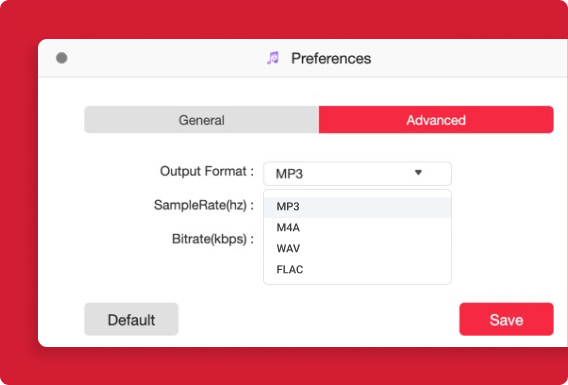Switch to the General tab

point(202,120)
